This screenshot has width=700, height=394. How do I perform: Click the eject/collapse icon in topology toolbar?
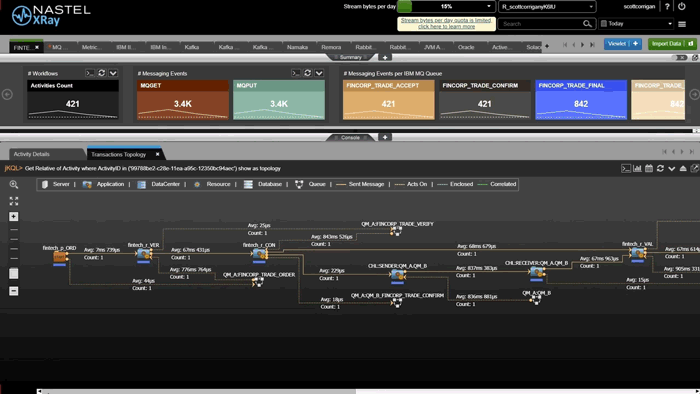click(x=683, y=169)
